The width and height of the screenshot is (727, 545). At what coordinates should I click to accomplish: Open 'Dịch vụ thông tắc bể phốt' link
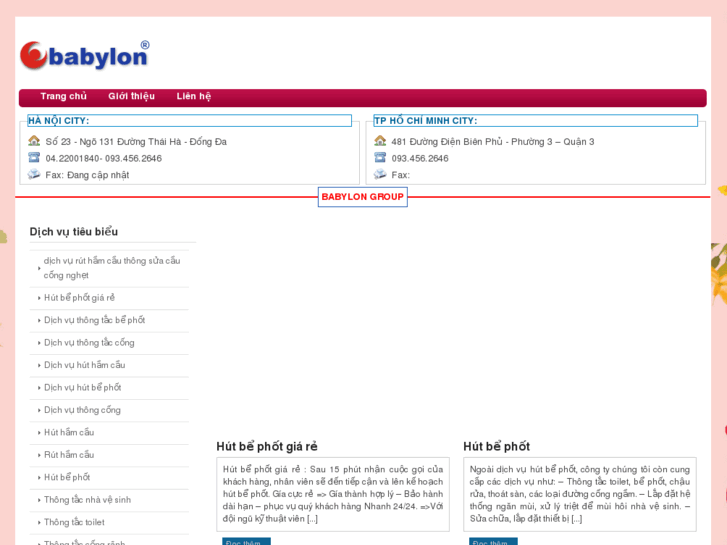point(95,320)
